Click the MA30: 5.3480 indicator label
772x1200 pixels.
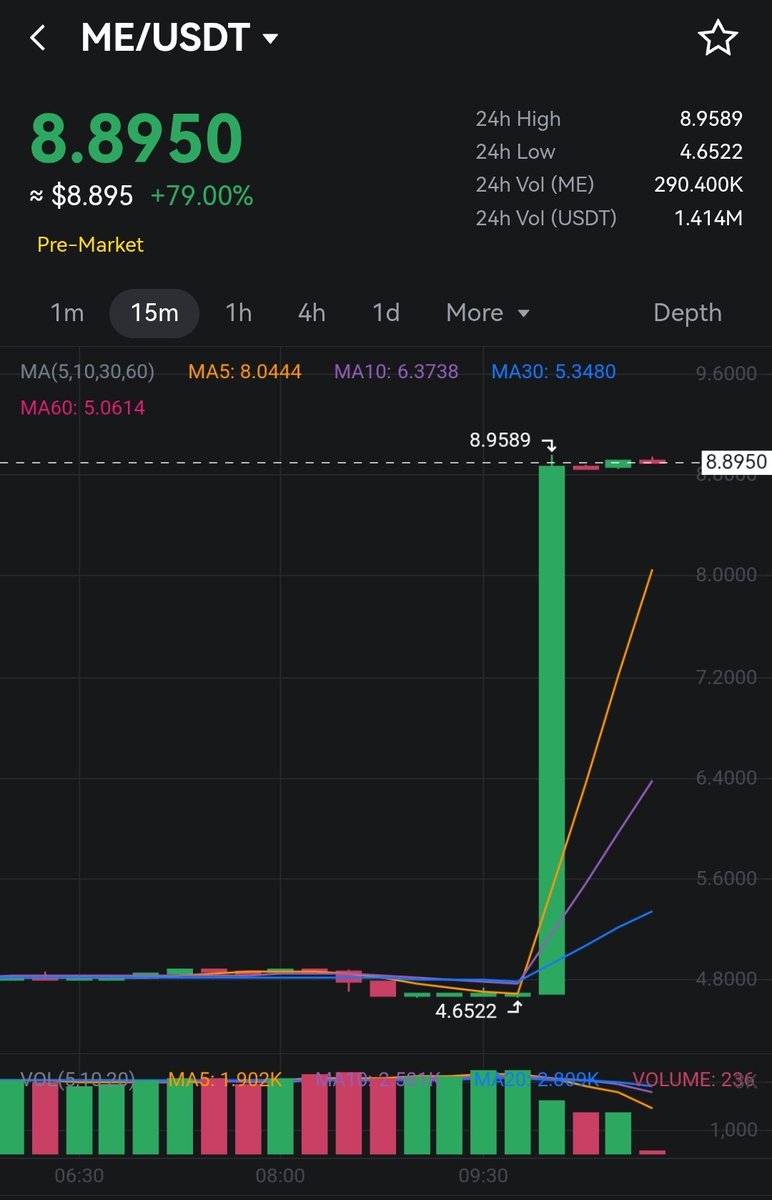(554, 372)
